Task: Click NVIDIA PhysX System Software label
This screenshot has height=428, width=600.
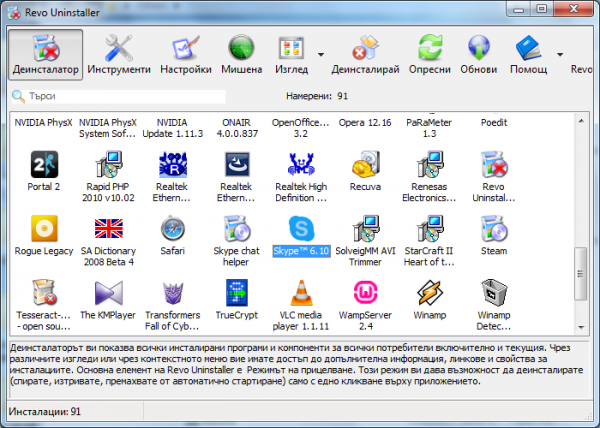Action: pyautogui.click(x=108, y=128)
